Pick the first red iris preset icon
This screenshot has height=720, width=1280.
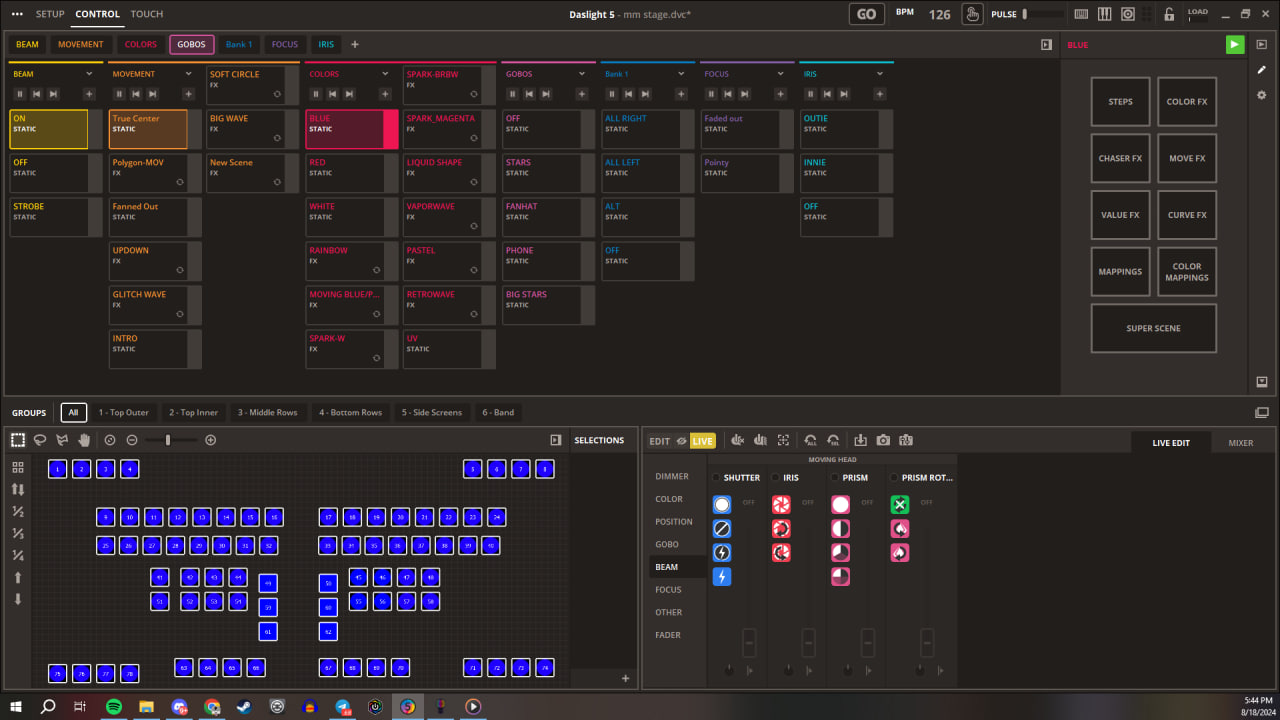pyautogui.click(x=781, y=505)
